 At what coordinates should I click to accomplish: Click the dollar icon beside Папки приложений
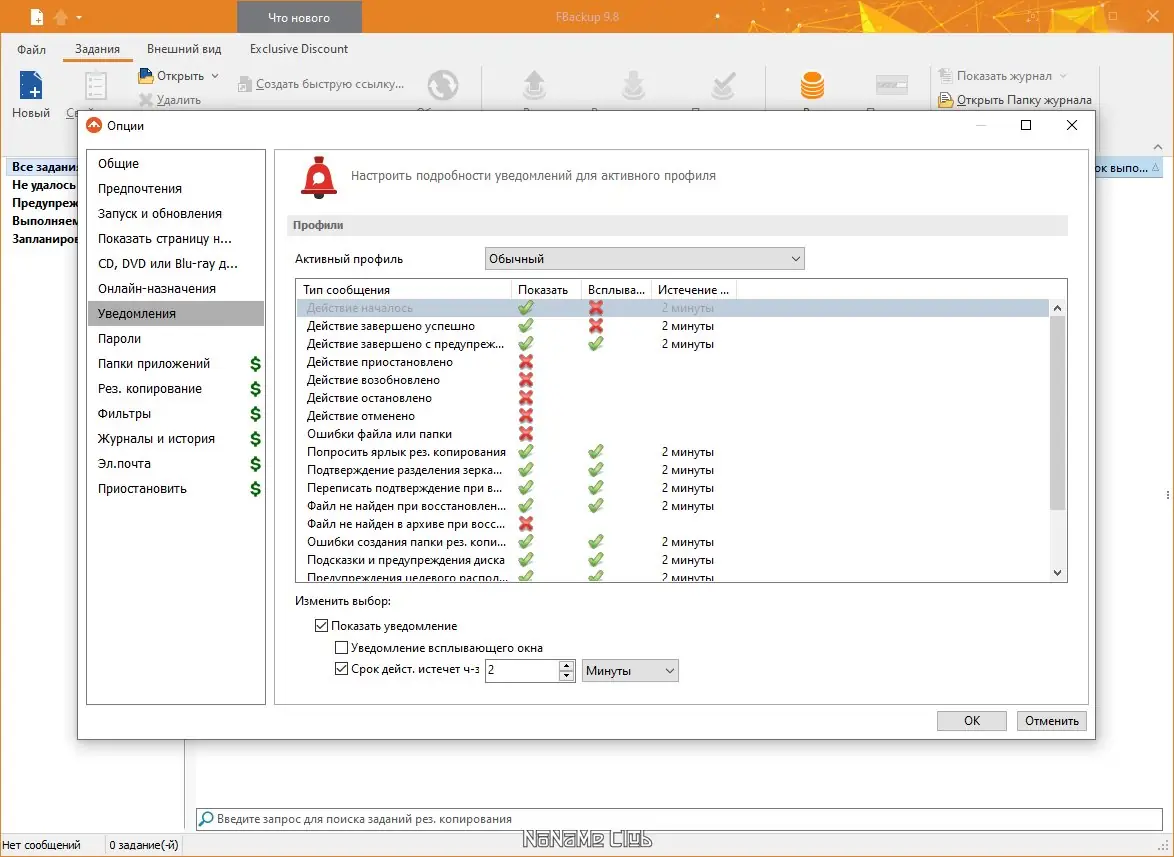(255, 364)
